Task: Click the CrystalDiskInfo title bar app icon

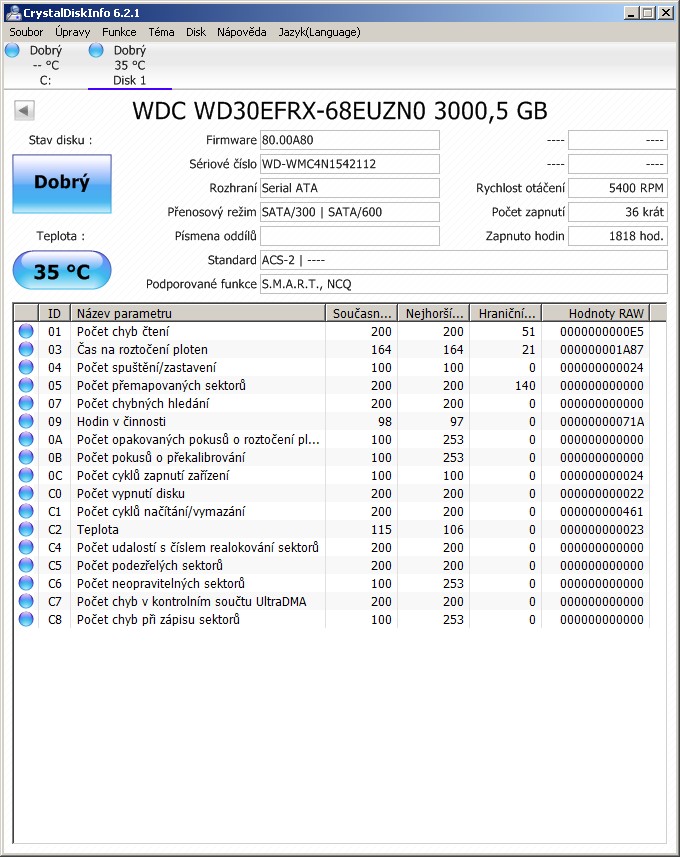Action: click(x=12, y=12)
